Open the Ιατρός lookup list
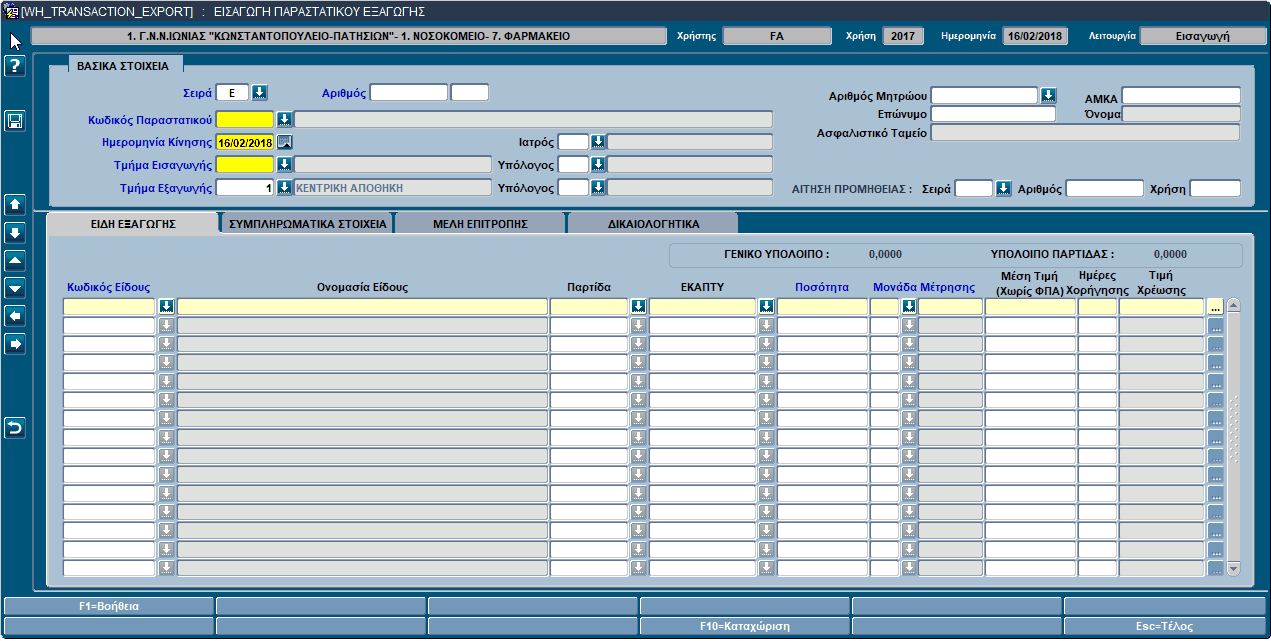Screen dimensions: 1271x641 598,142
